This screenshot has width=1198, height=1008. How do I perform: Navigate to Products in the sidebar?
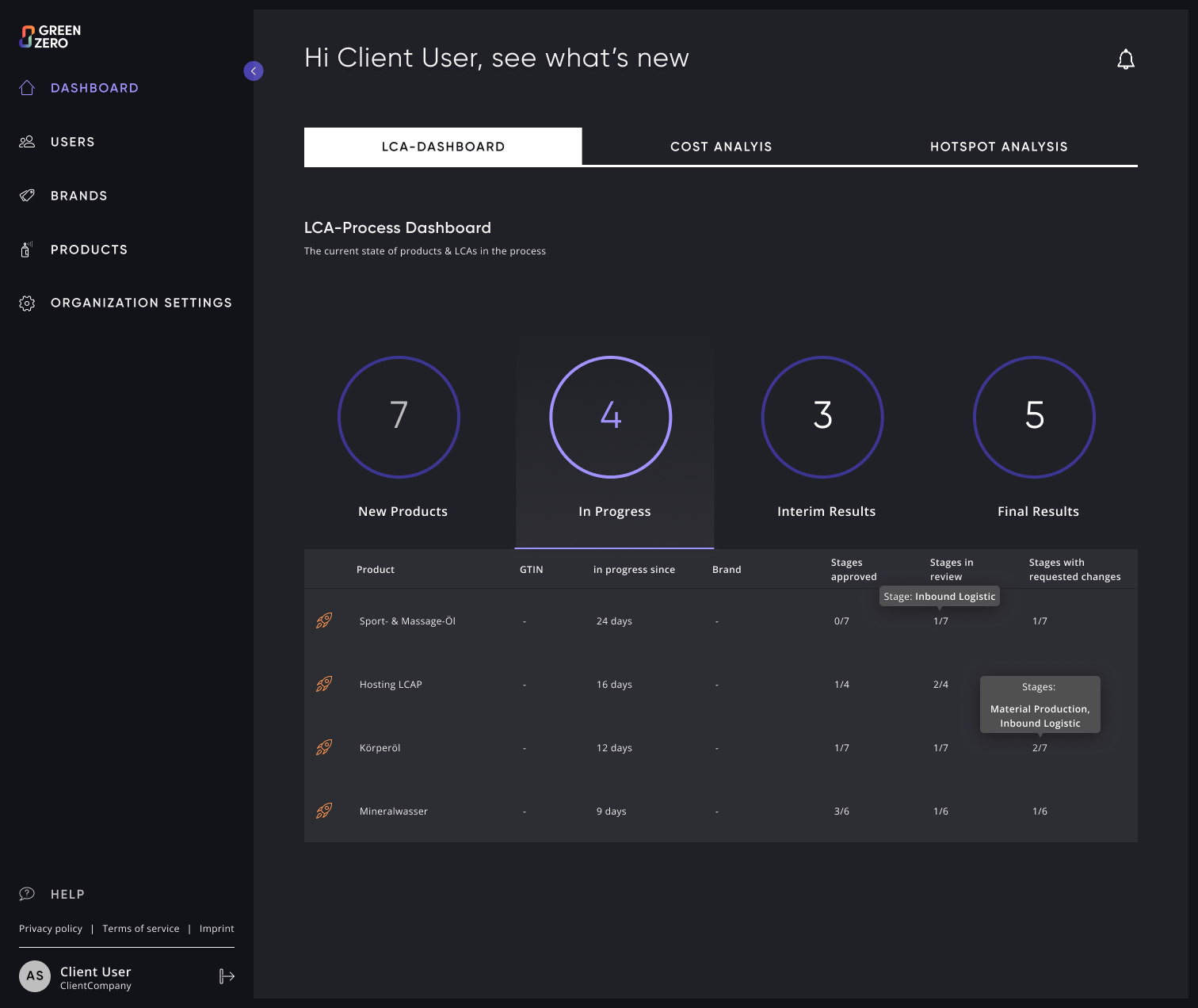coord(89,250)
